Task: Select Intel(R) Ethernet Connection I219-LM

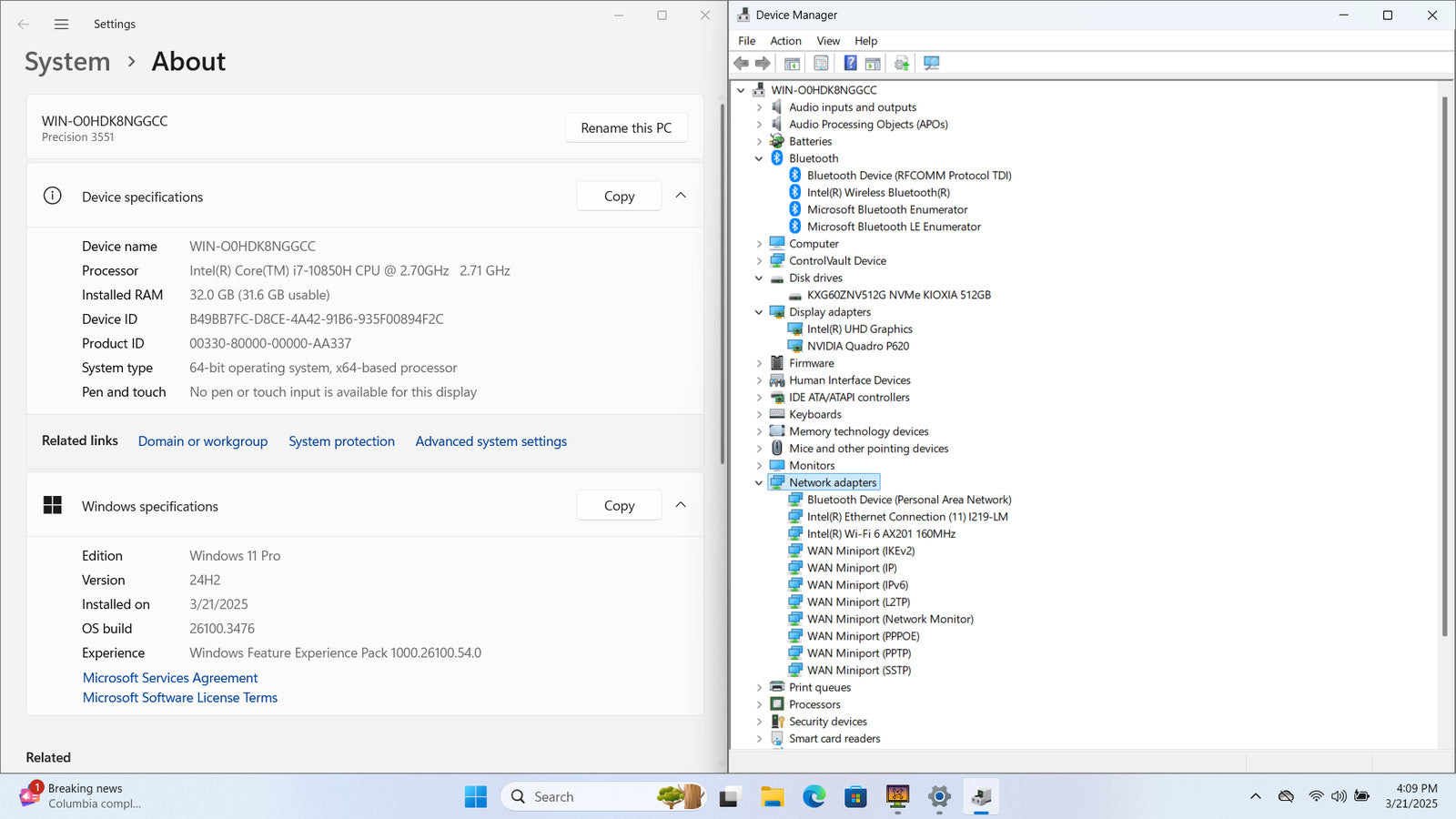Action: tap(907, 516)
